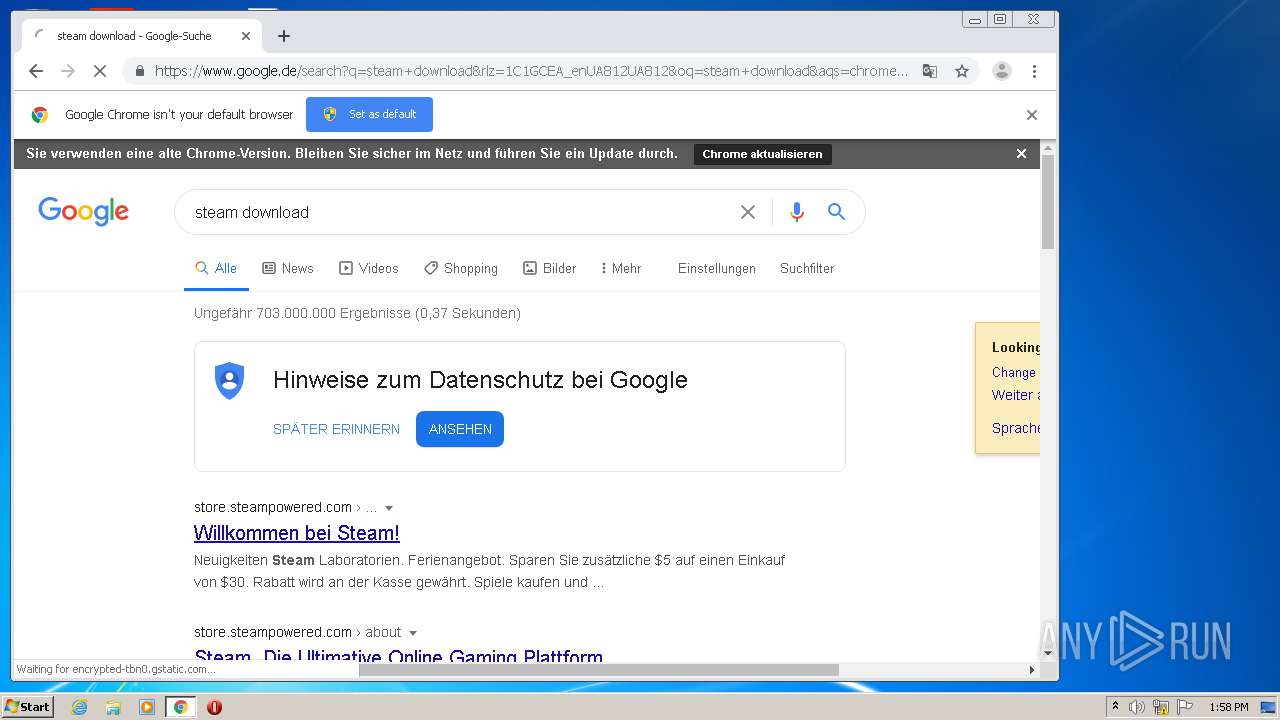The height and width of the screenshot is (720, 1280).
Task: Dismiss the default browser notification bar
Action: 1032,115
